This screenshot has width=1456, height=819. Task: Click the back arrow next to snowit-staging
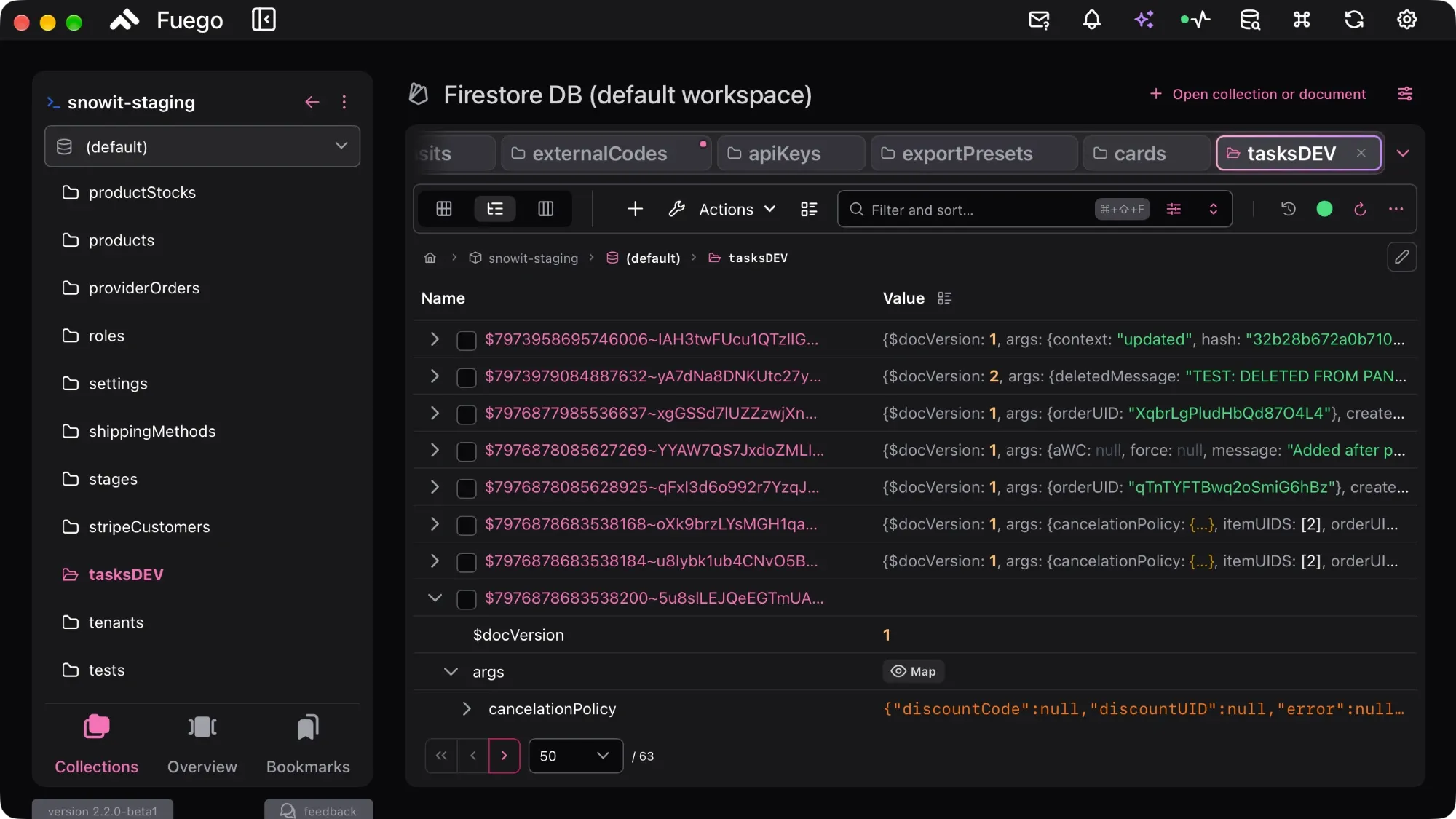point(312,102)
